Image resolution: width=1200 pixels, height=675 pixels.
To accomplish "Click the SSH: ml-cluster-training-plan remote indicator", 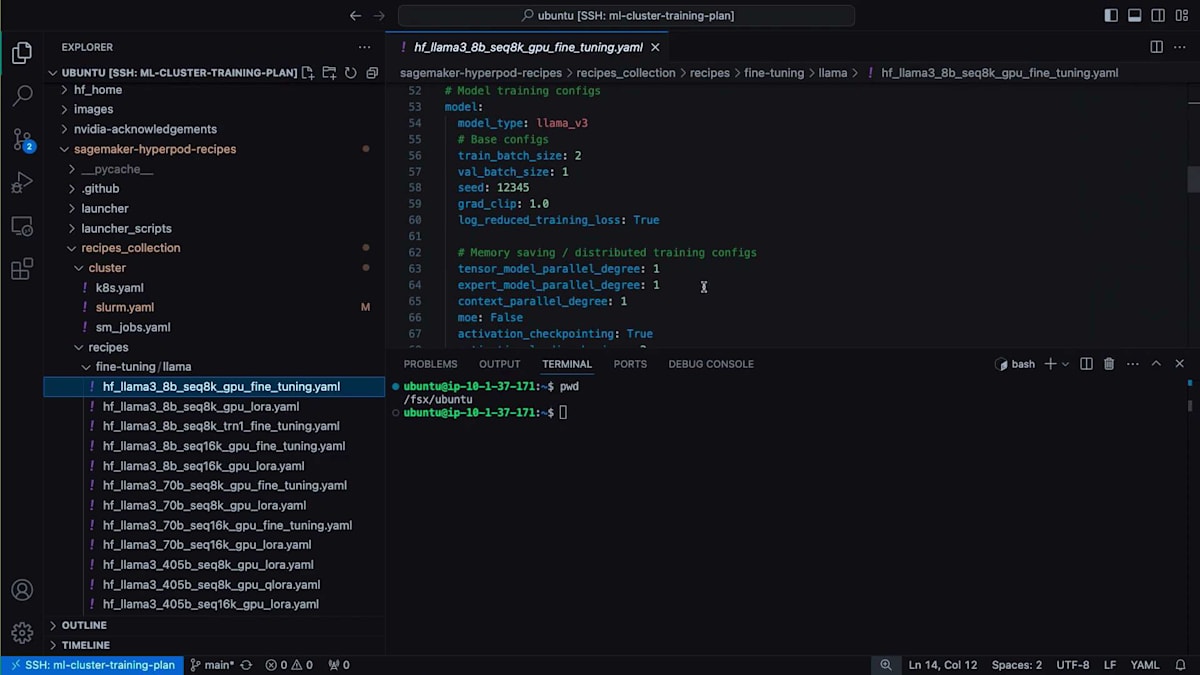I will pos(91,665).
